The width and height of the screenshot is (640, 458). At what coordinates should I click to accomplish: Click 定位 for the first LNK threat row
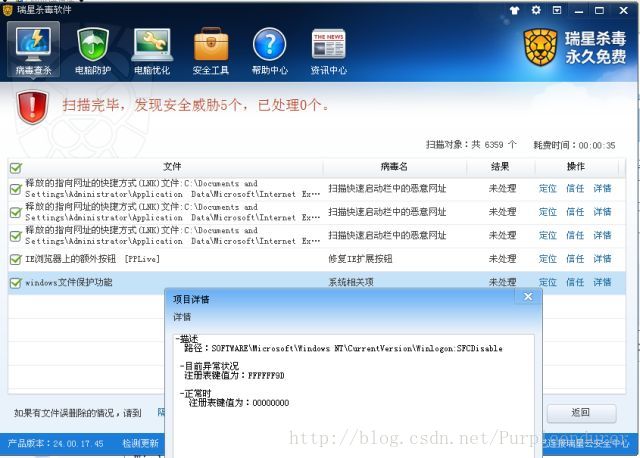pyautogui.click(x=548, y=188)
